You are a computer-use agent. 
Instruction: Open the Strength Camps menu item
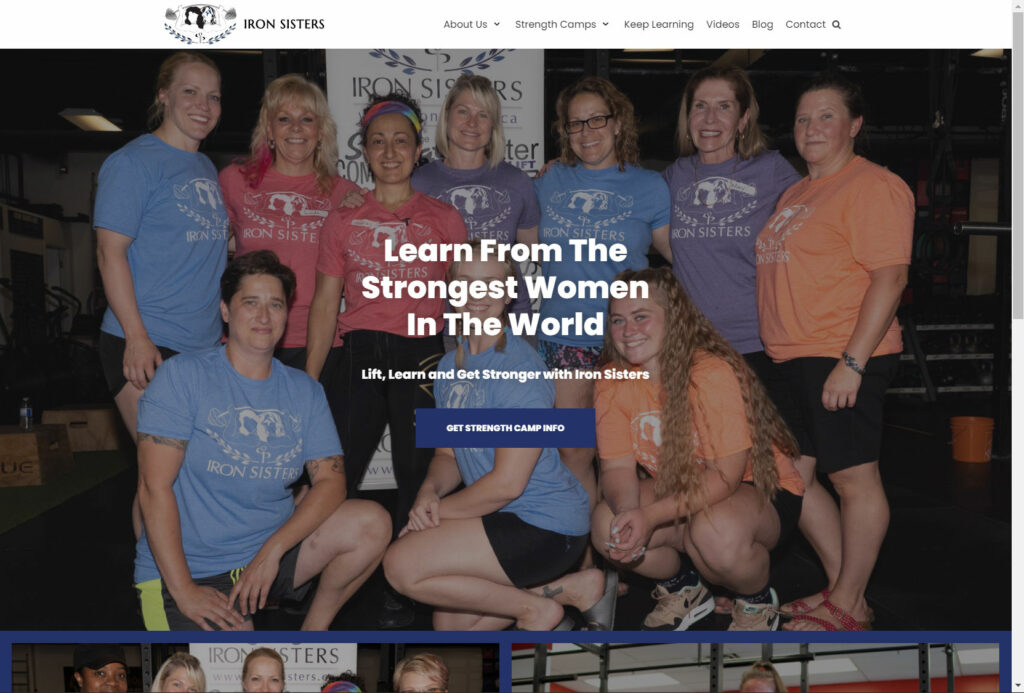555,24
